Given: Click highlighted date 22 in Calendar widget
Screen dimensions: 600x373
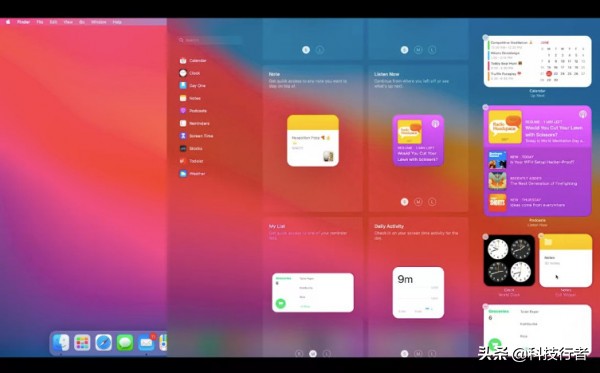Looking at the screenshot, I should [x=549, y=73].
